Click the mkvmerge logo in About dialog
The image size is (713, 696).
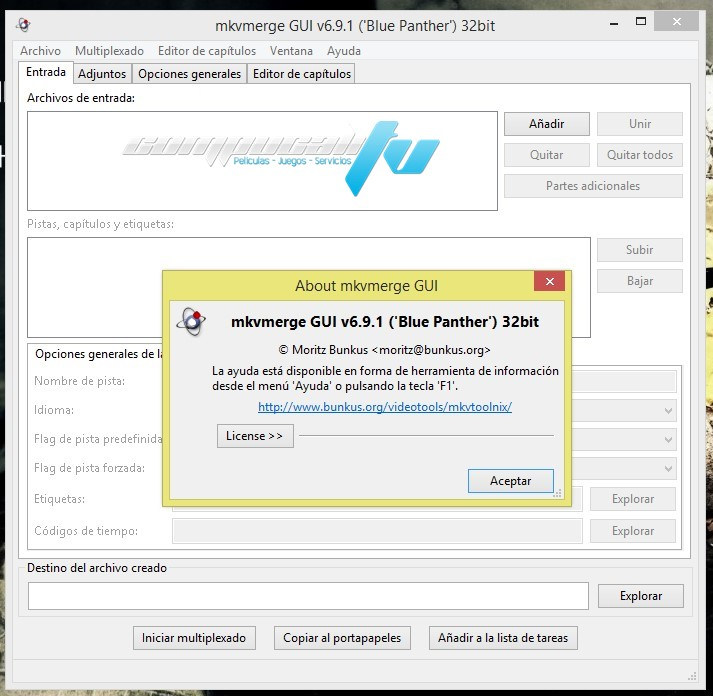(x=191, y=321)
